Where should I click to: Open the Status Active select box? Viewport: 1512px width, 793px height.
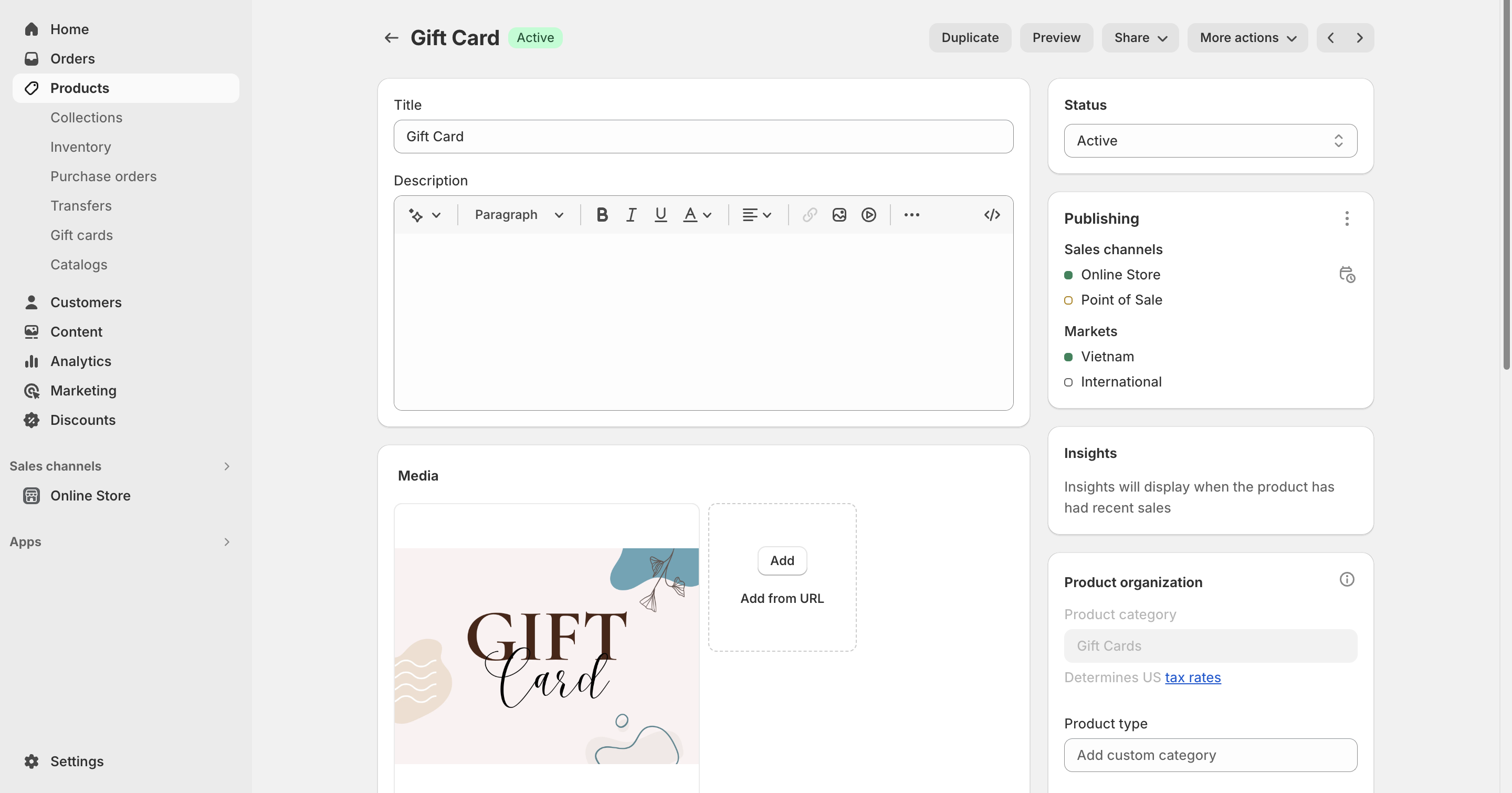(1210, 141)
